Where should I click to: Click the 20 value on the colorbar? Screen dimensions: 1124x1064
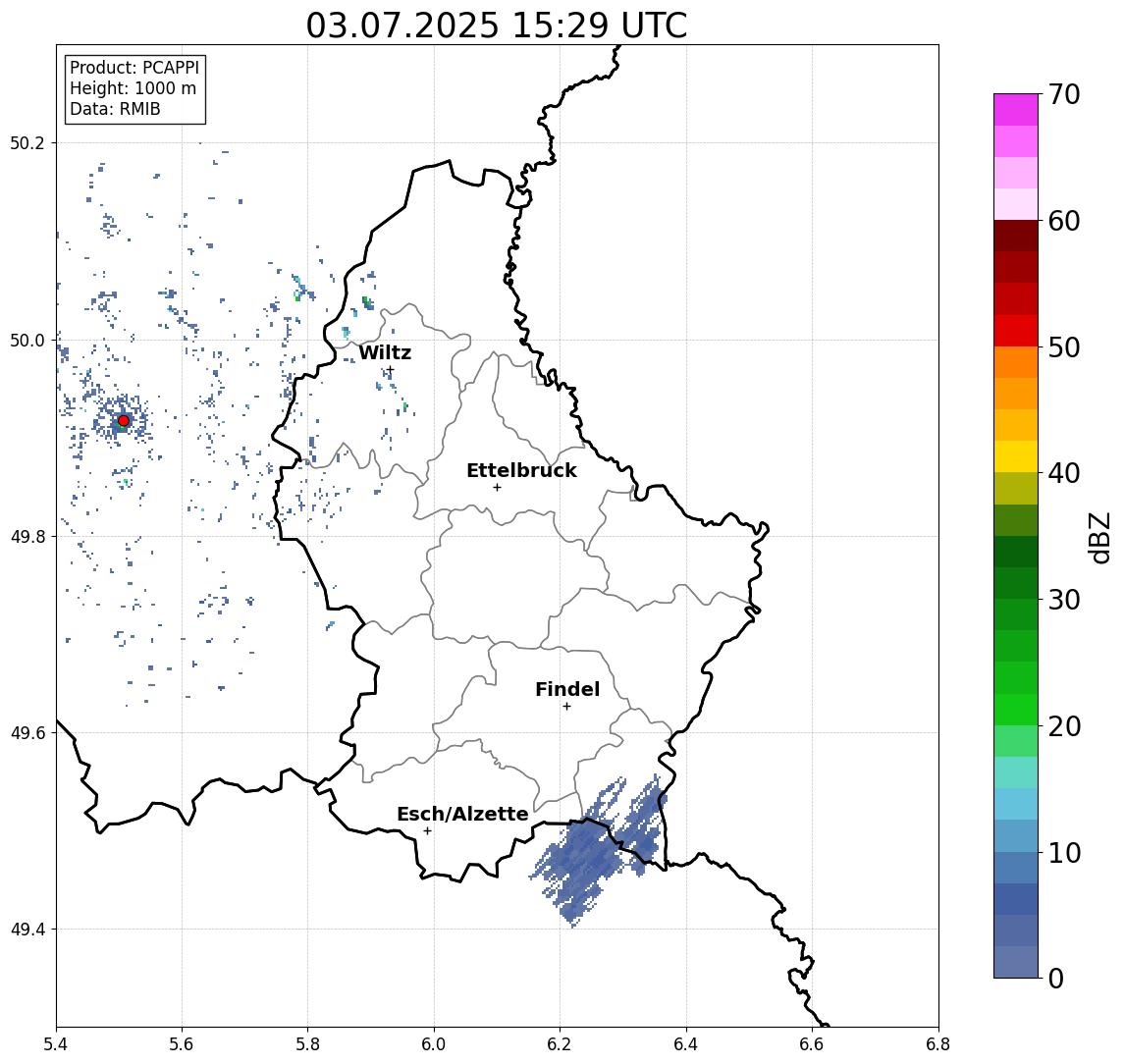(x=1064, y=726)
